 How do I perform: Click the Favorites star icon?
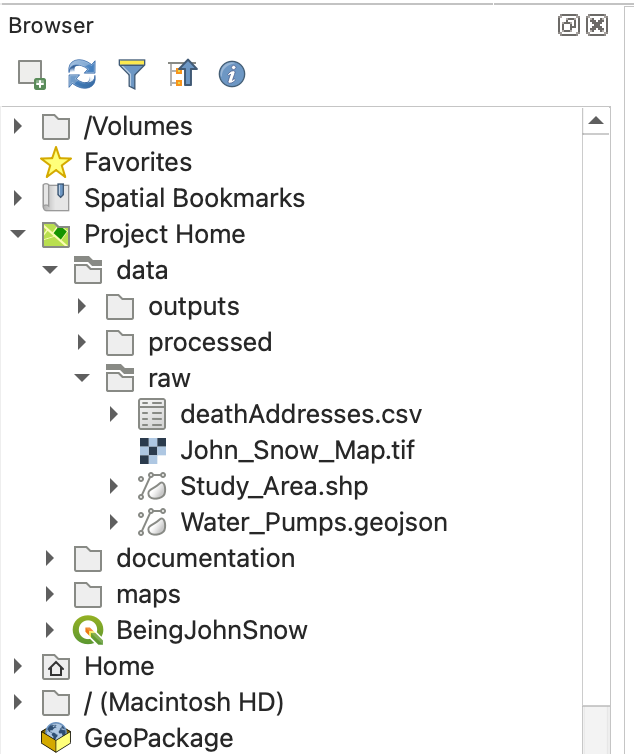click(x=56, y=162)
